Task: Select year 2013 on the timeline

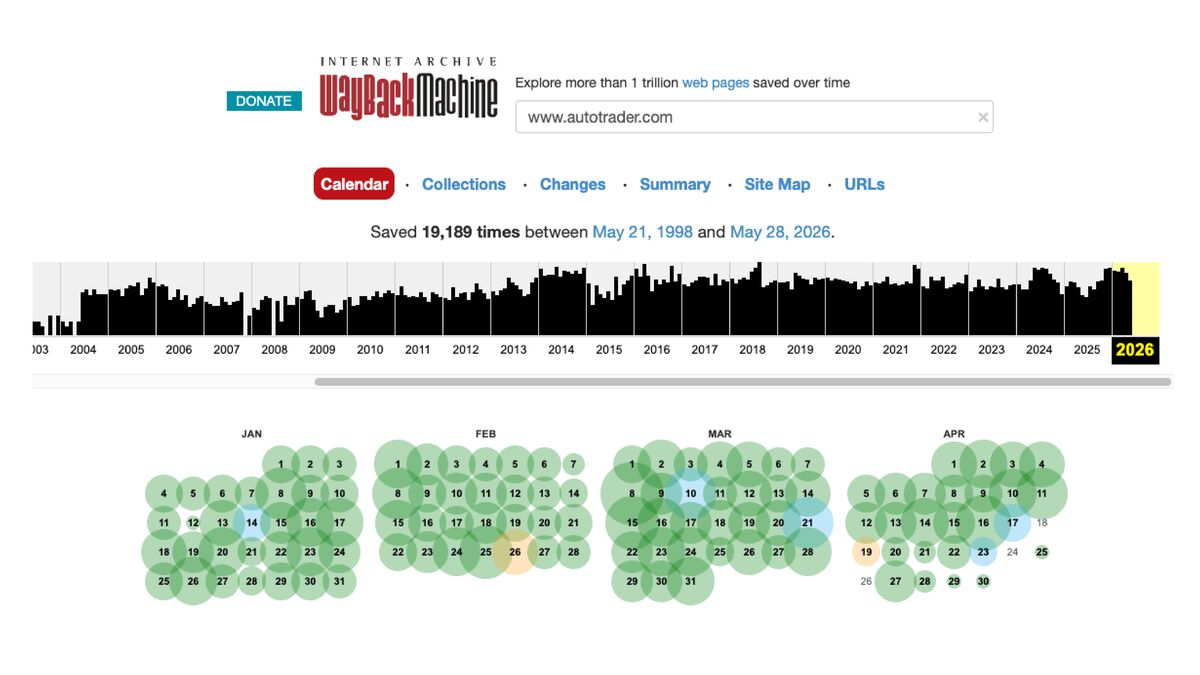Action: 513,349
